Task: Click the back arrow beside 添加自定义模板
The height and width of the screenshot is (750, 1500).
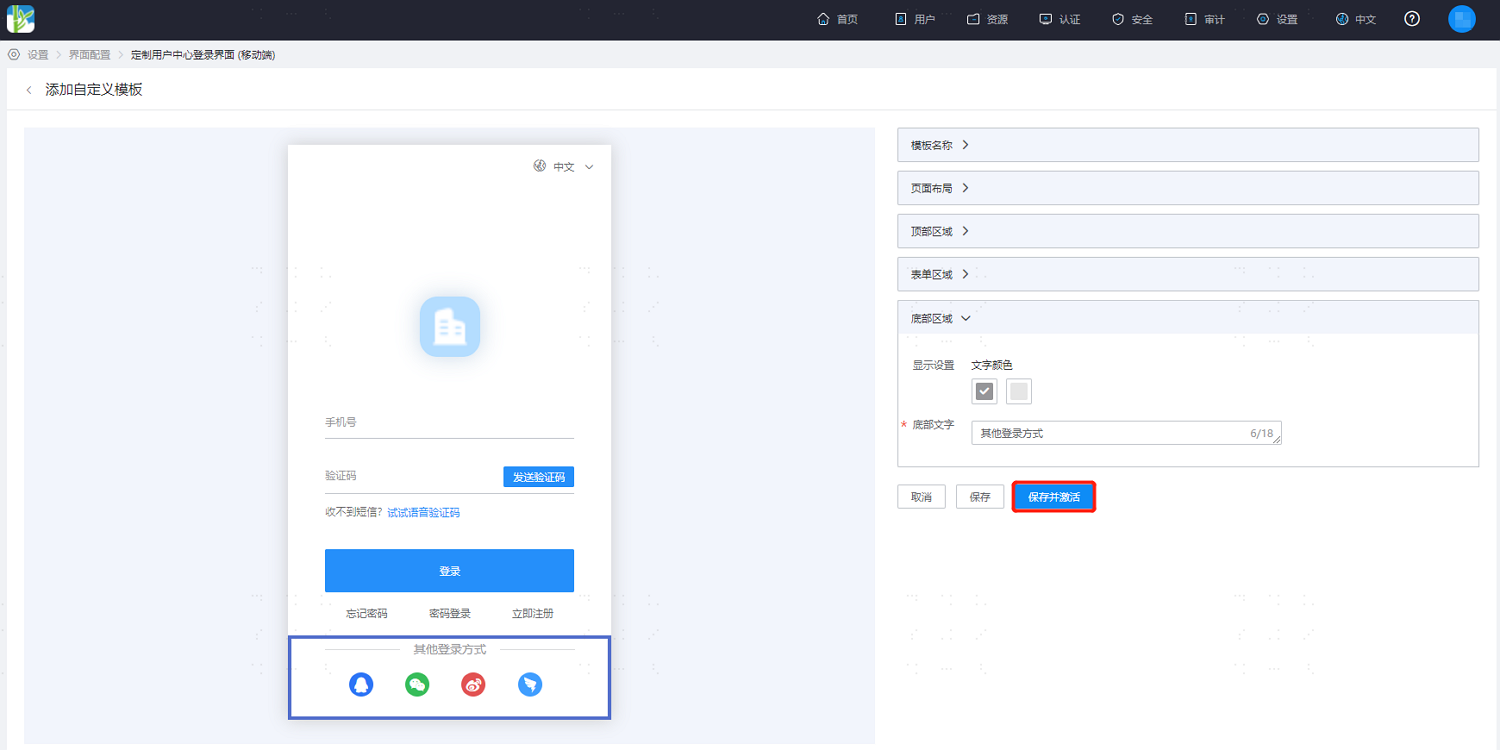Action: pyautogui.click(x=29, y=90)
